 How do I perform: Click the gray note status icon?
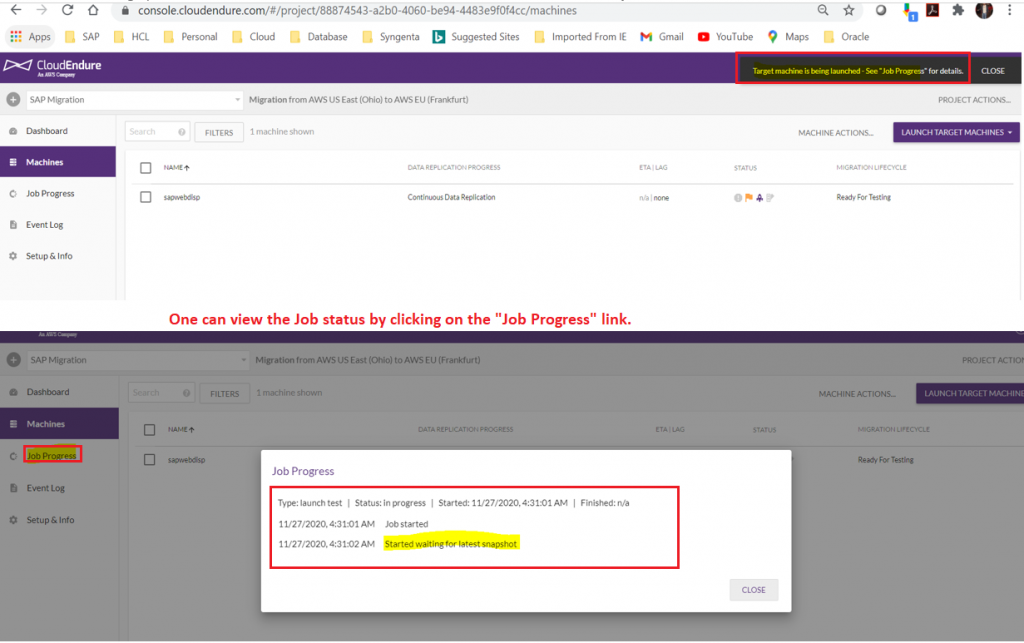(x=770, y=198)
